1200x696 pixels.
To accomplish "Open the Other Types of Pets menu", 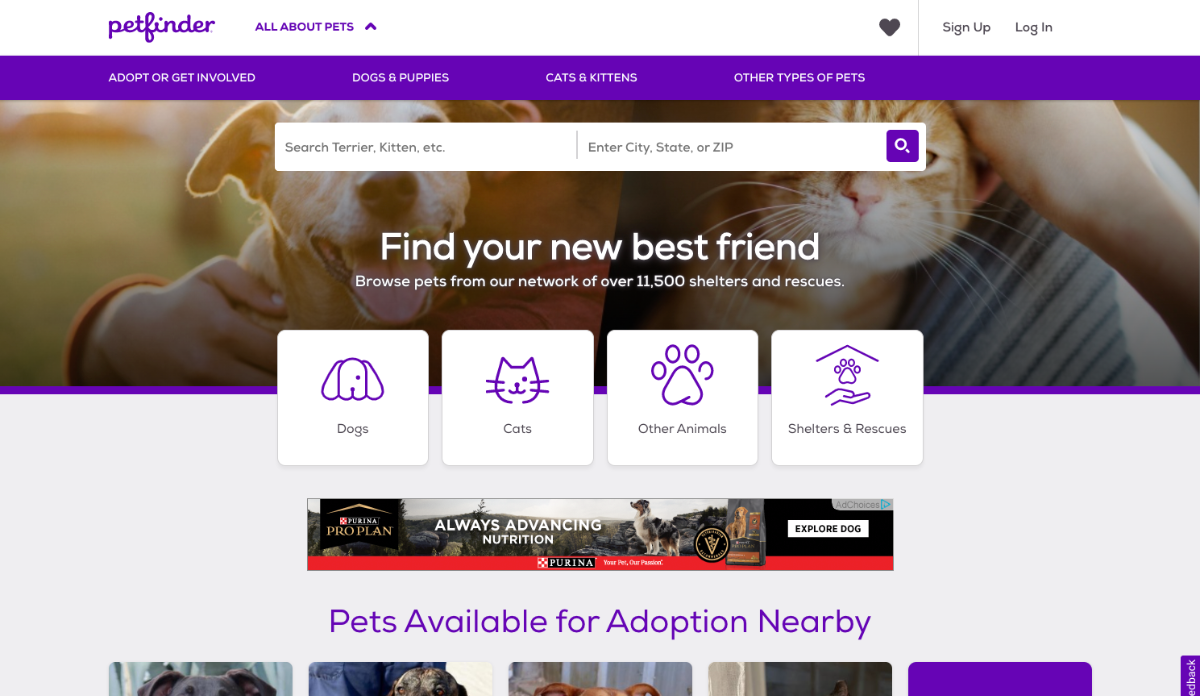I will click(x=799, y=77).
